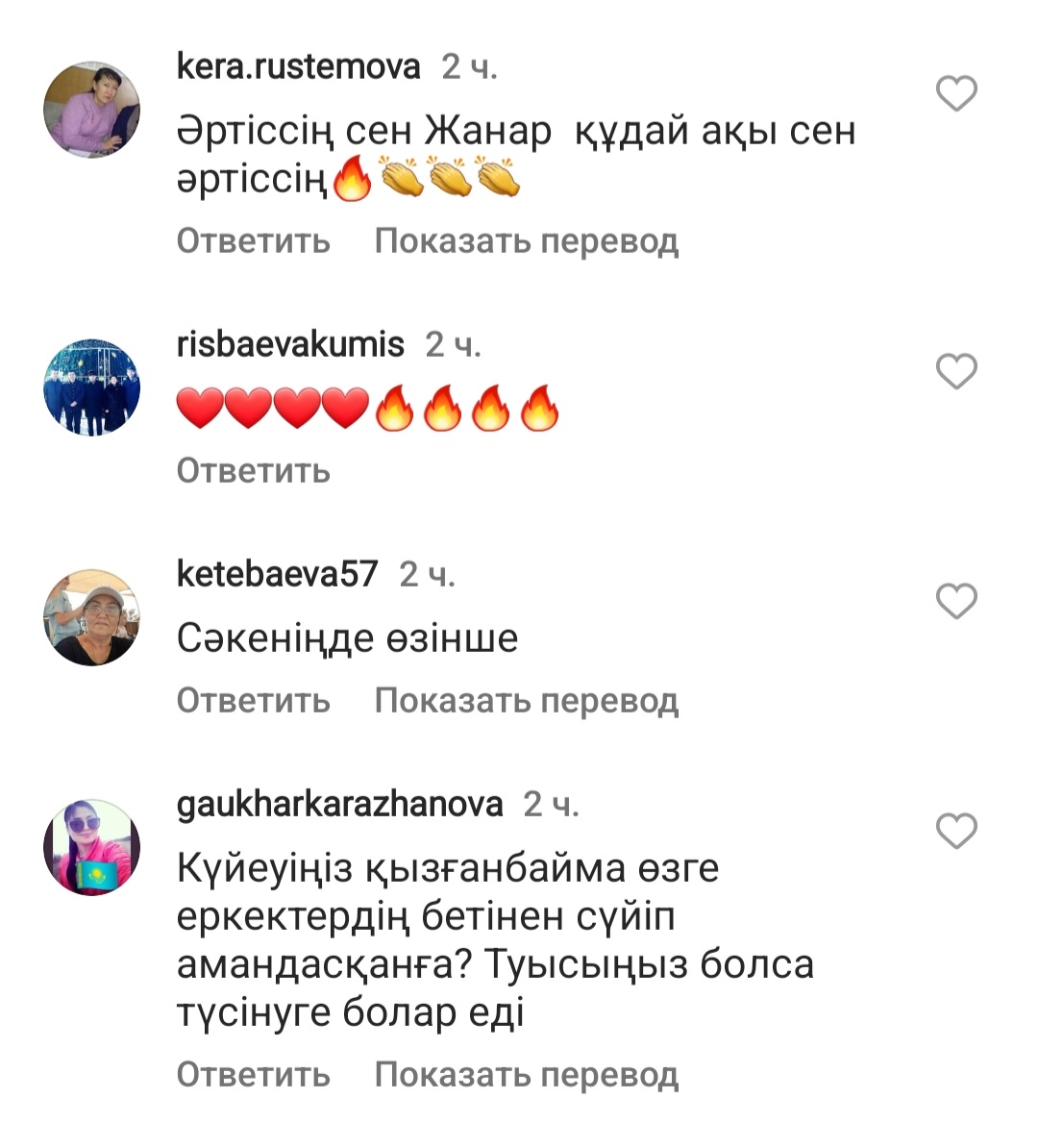Open risbaevakumis's profile picture

(x=91, y=387)
